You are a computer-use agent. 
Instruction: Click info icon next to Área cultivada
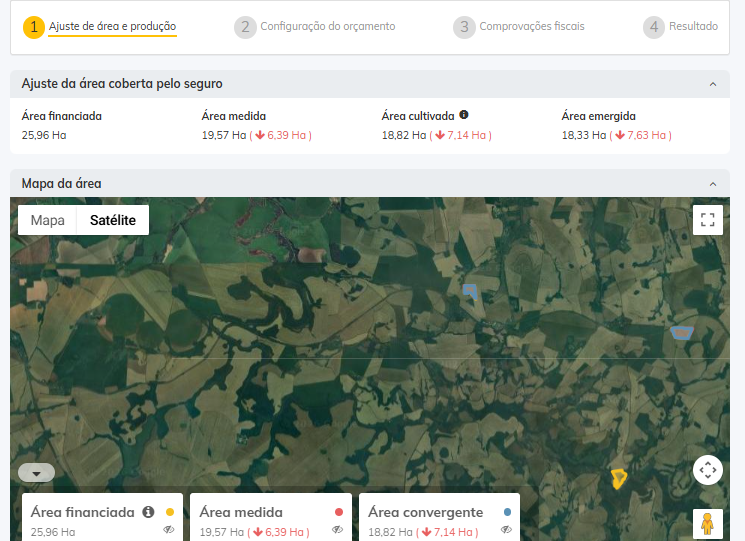point(464,115)
